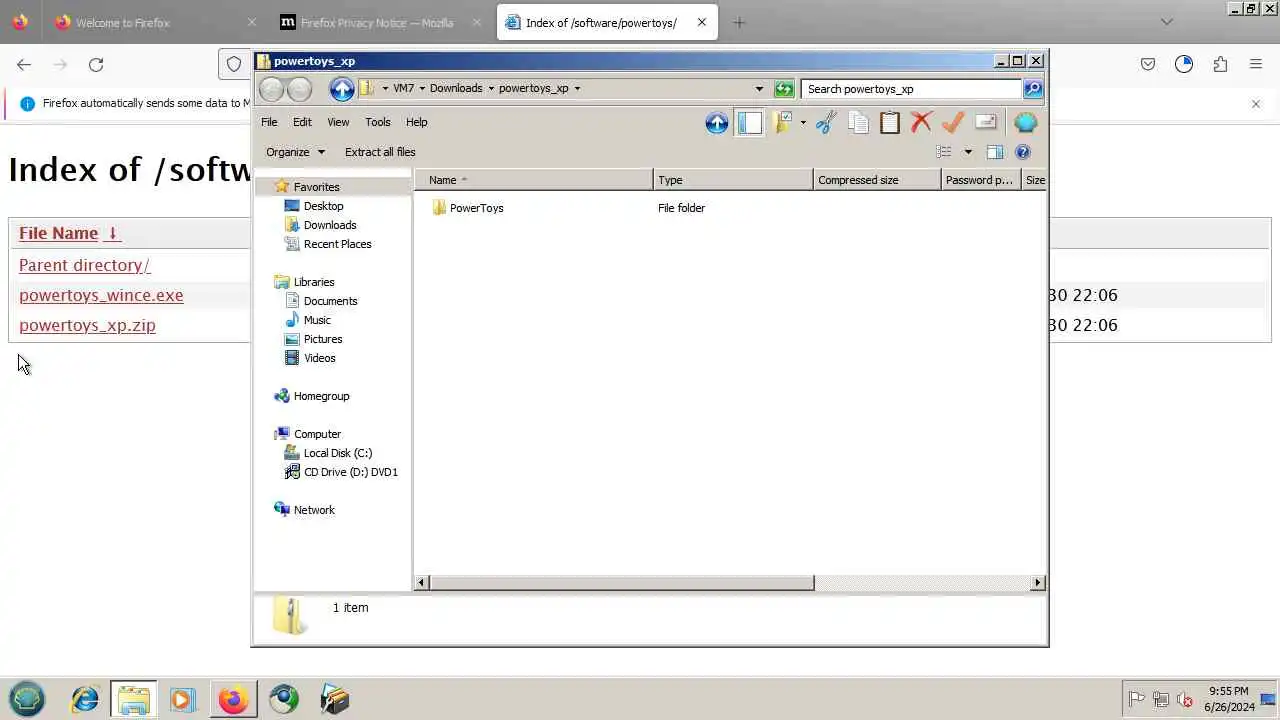Select CD Drive (D:) DVD1
The image size is (1280, 720).
click(350, 472)
